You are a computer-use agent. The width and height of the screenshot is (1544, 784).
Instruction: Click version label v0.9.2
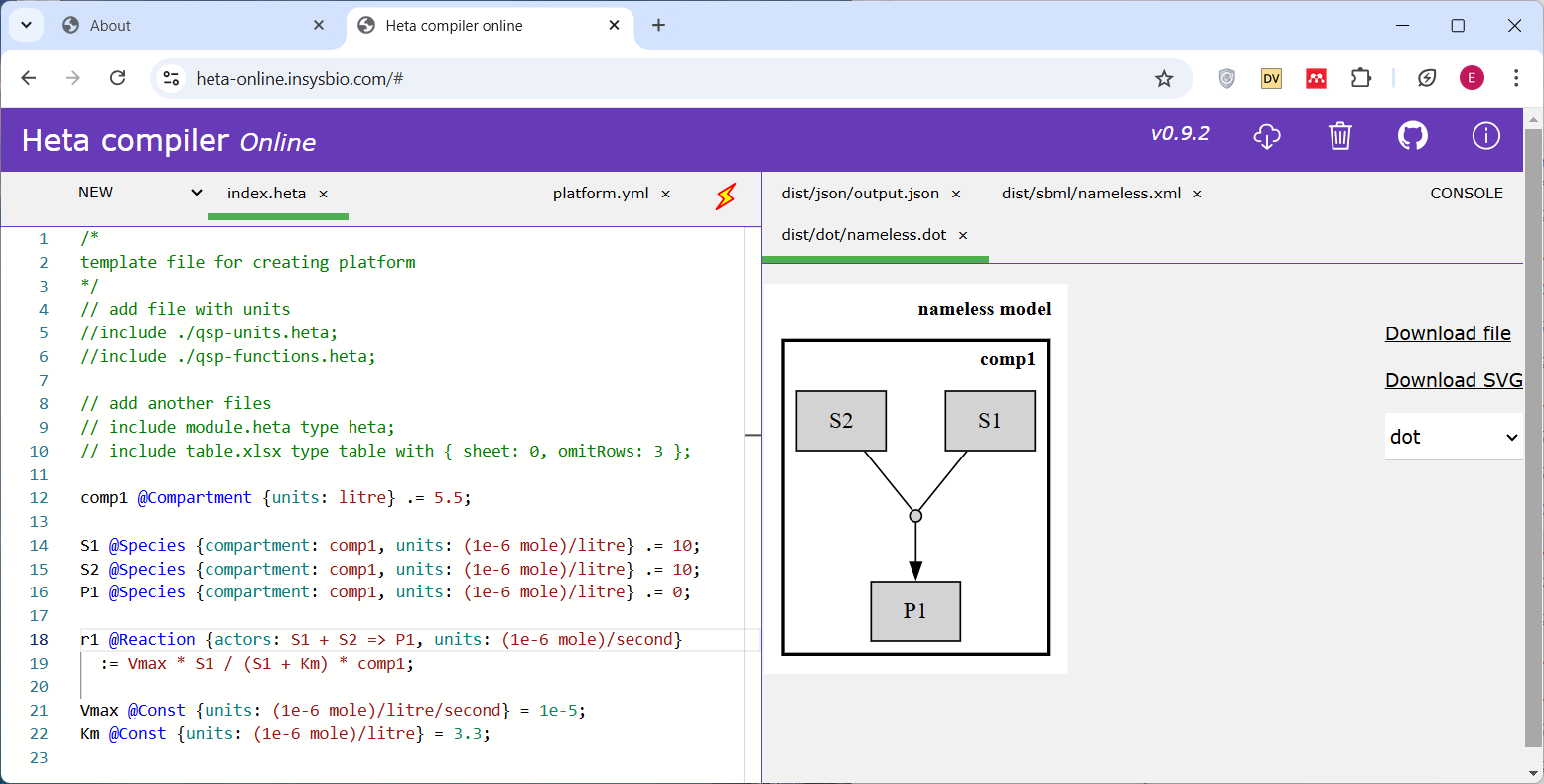click(x=1181, y=134)
